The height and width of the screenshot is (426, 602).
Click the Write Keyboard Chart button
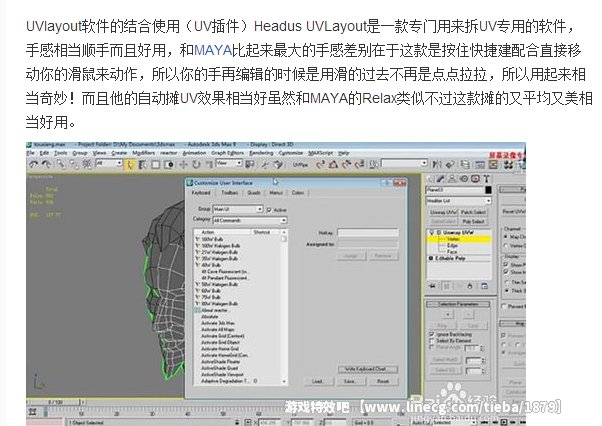coord(367,369)
